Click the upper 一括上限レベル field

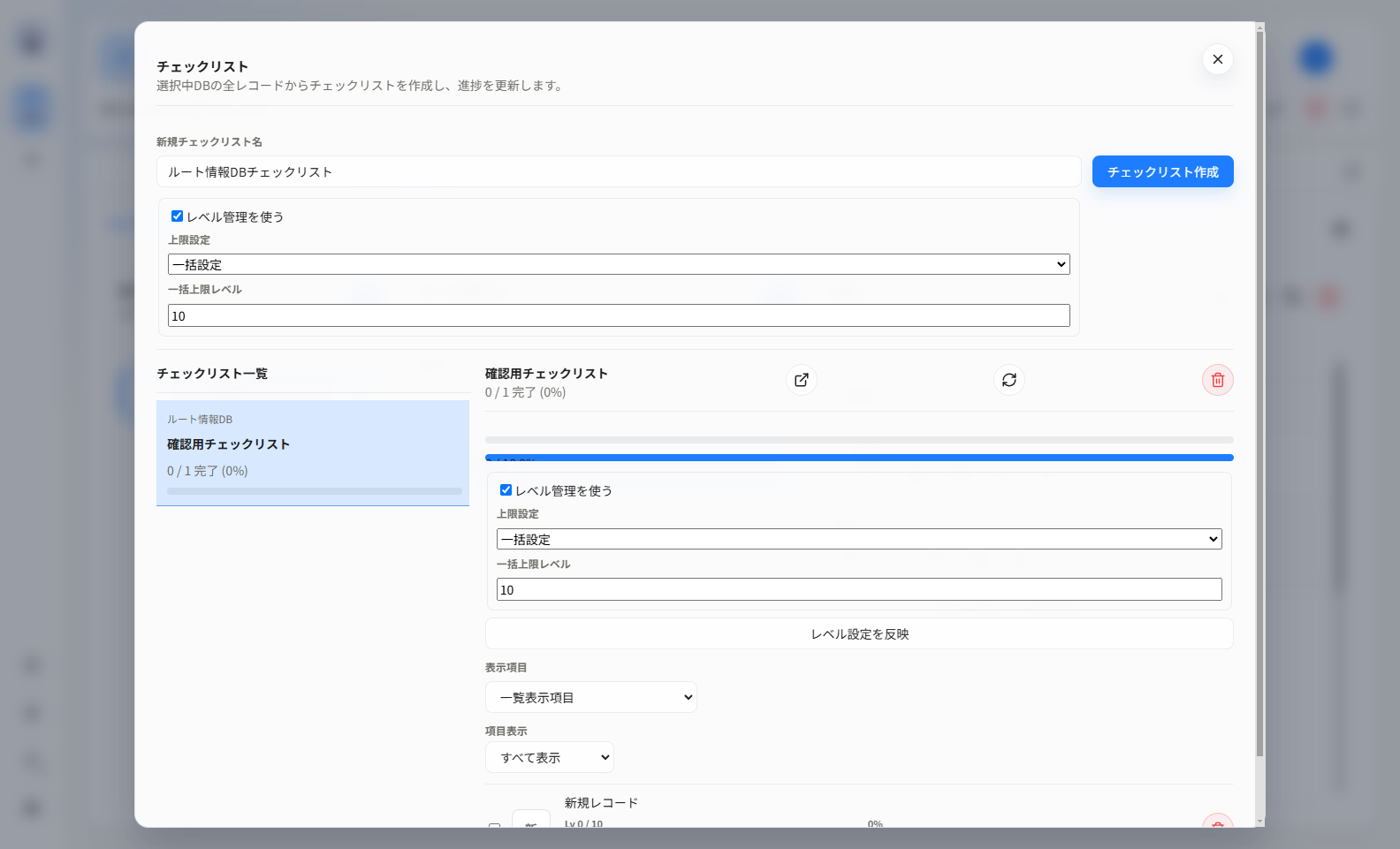tap(619, 315)
